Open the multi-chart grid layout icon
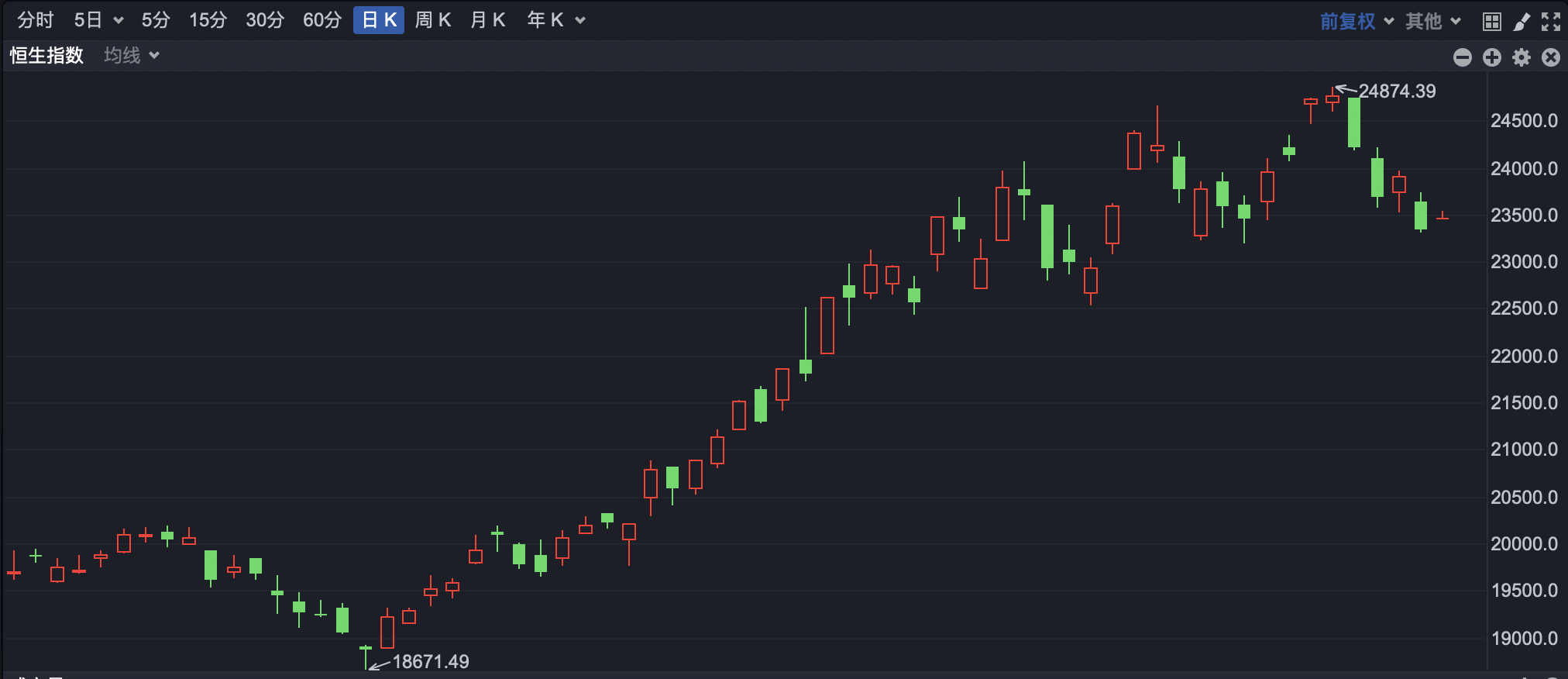 point(1491,22)
